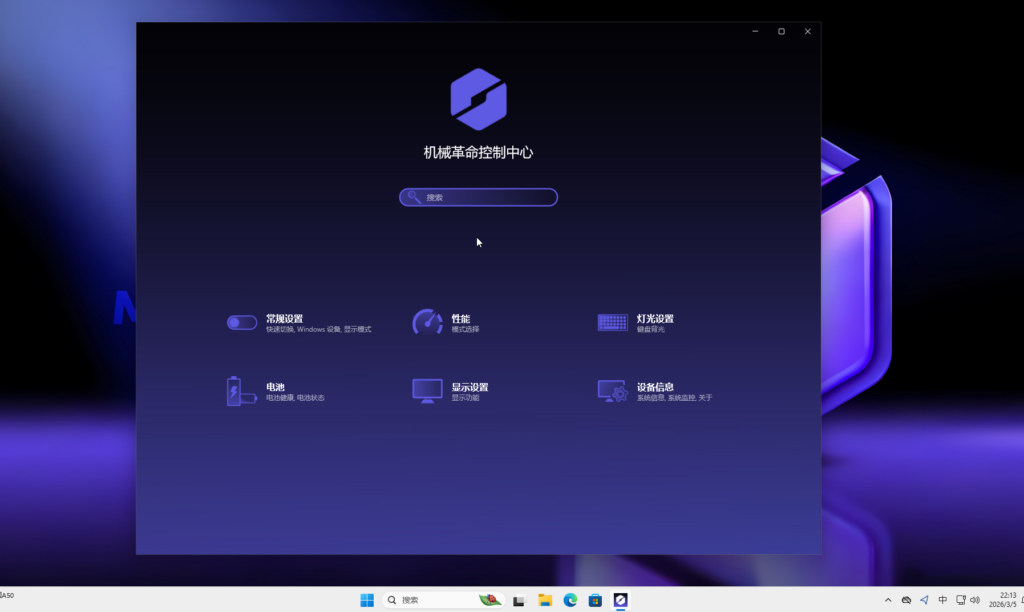Viewport: 1024px width, 612px height.
Task: Click the 机械革命 hexagon logo
Action: coord(478,99)
